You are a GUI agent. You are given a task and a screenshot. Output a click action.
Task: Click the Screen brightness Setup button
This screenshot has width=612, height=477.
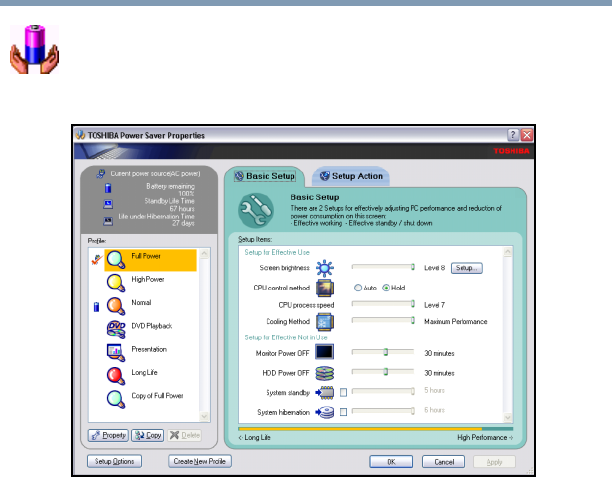pos(467,268)
